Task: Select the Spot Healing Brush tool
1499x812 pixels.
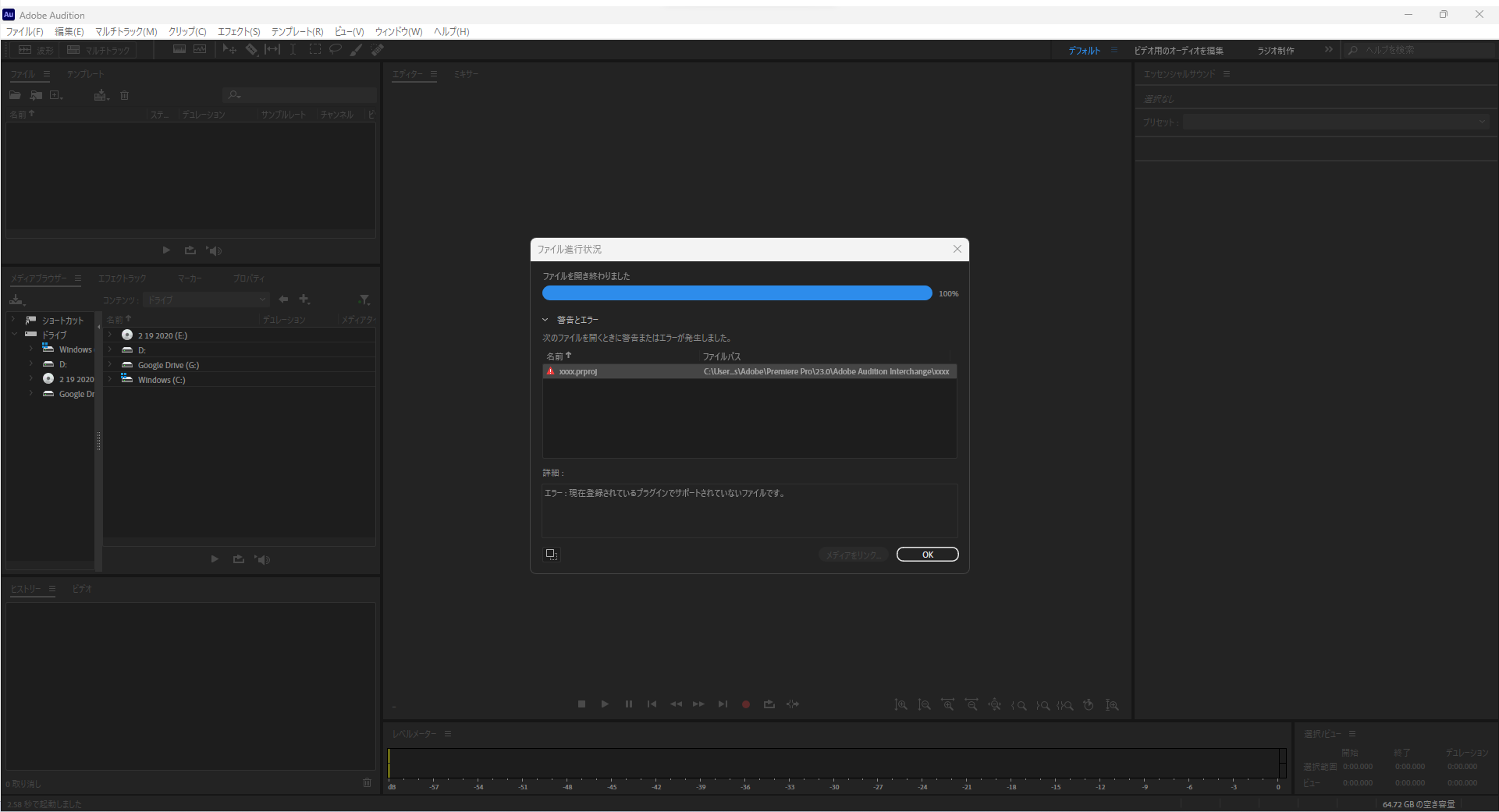Action: coord(378,49)
